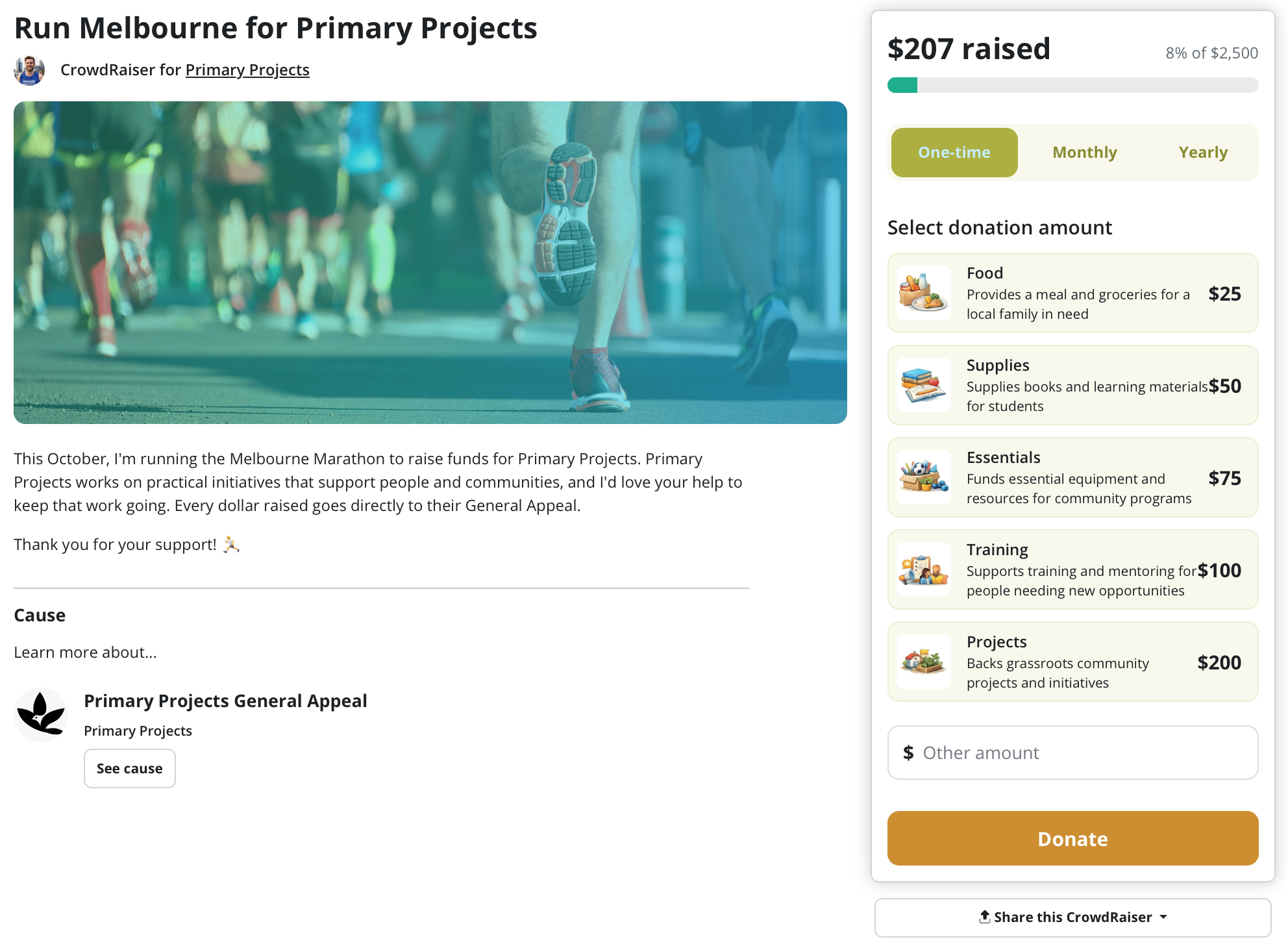1288x948 pixels.
Task: Click the Primary Projects leaf logo
Action: click(41, 714)
